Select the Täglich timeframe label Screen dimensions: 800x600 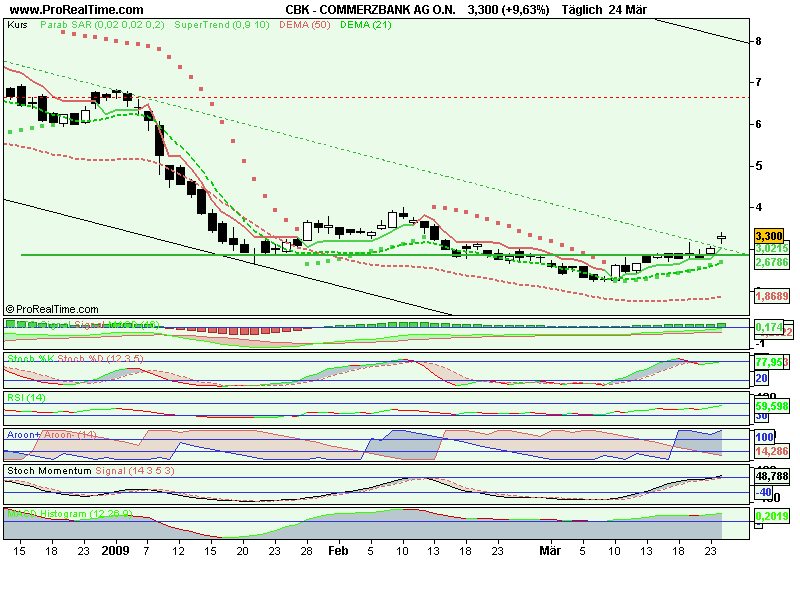click(582, 9)
